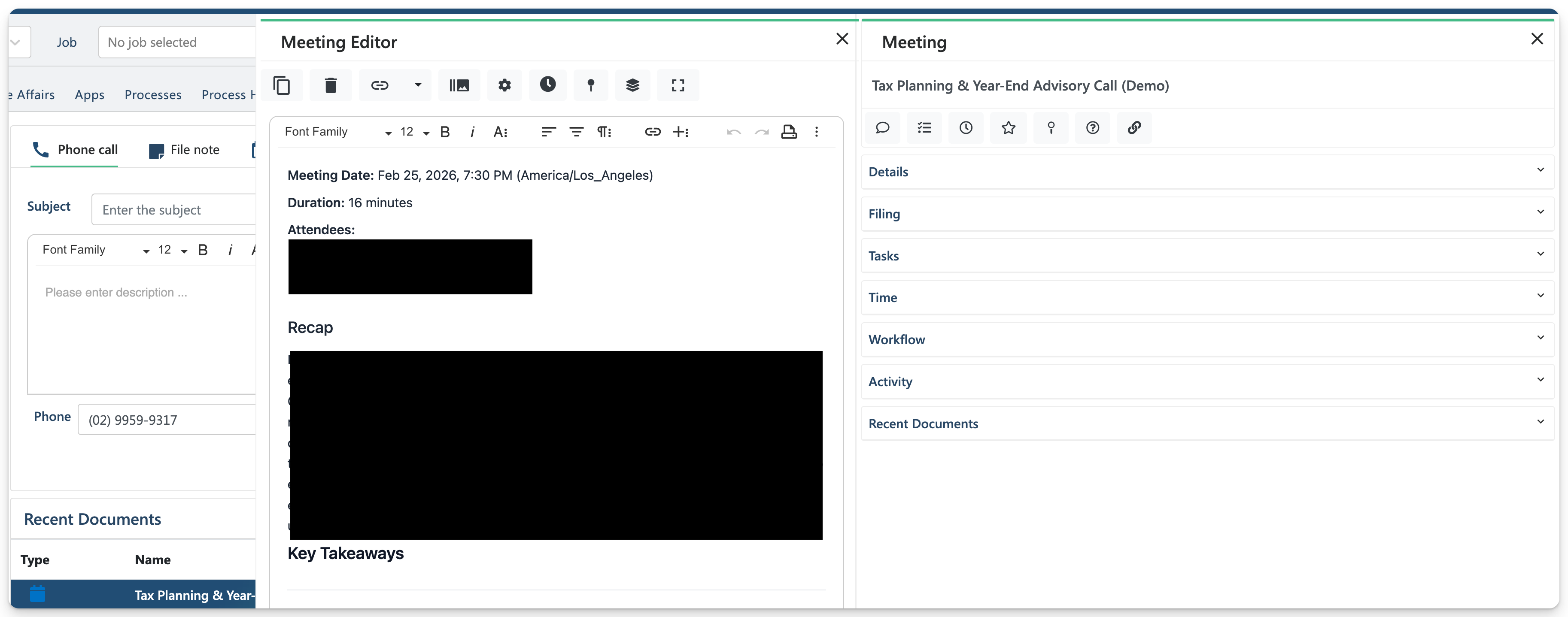This screenshot has height=617, width=1568.
Task: Open the link options dropdown arrow
Action: click(x=418, y=85)
